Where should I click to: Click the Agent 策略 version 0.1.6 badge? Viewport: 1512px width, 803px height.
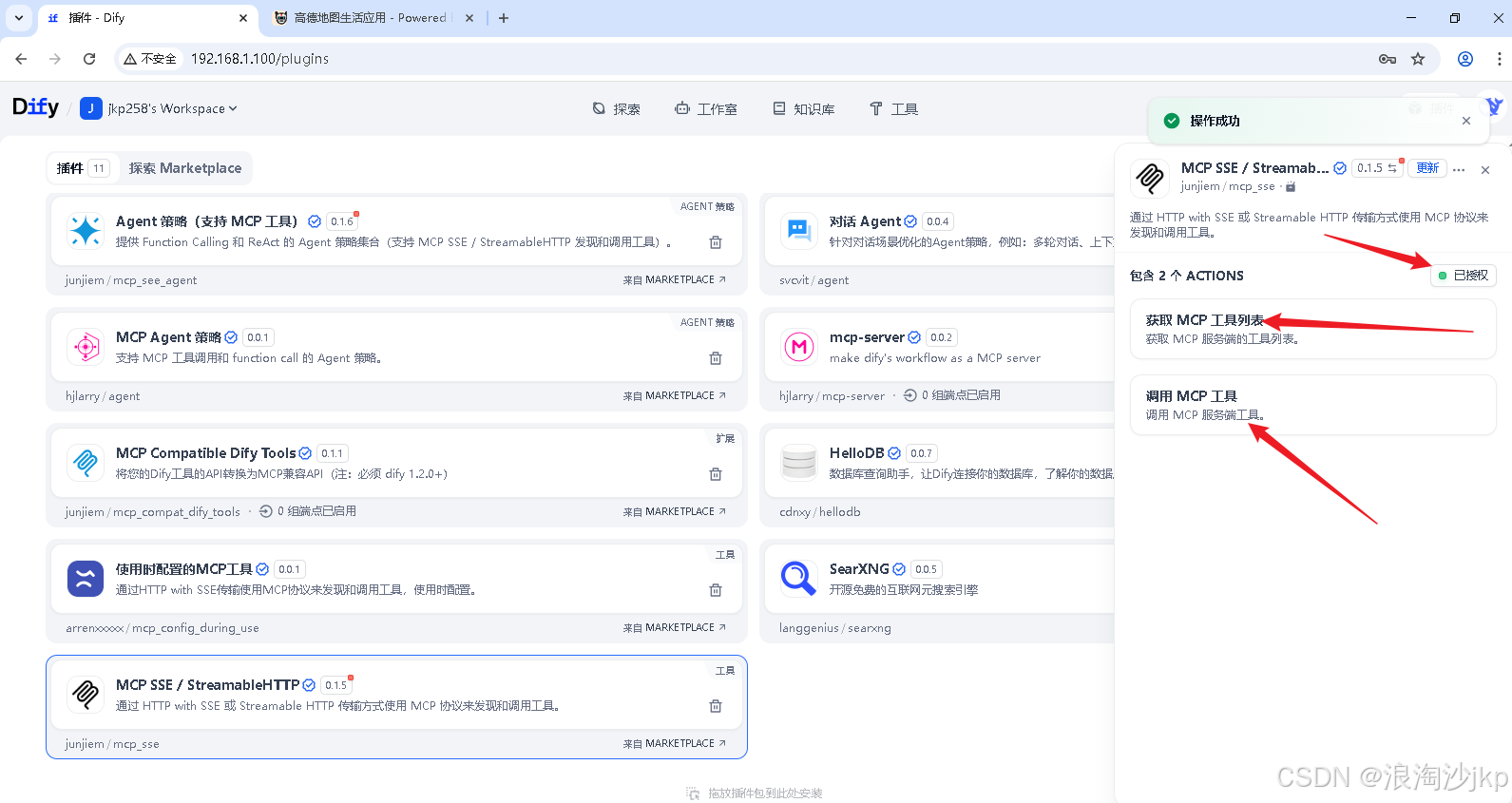[342, 221]
